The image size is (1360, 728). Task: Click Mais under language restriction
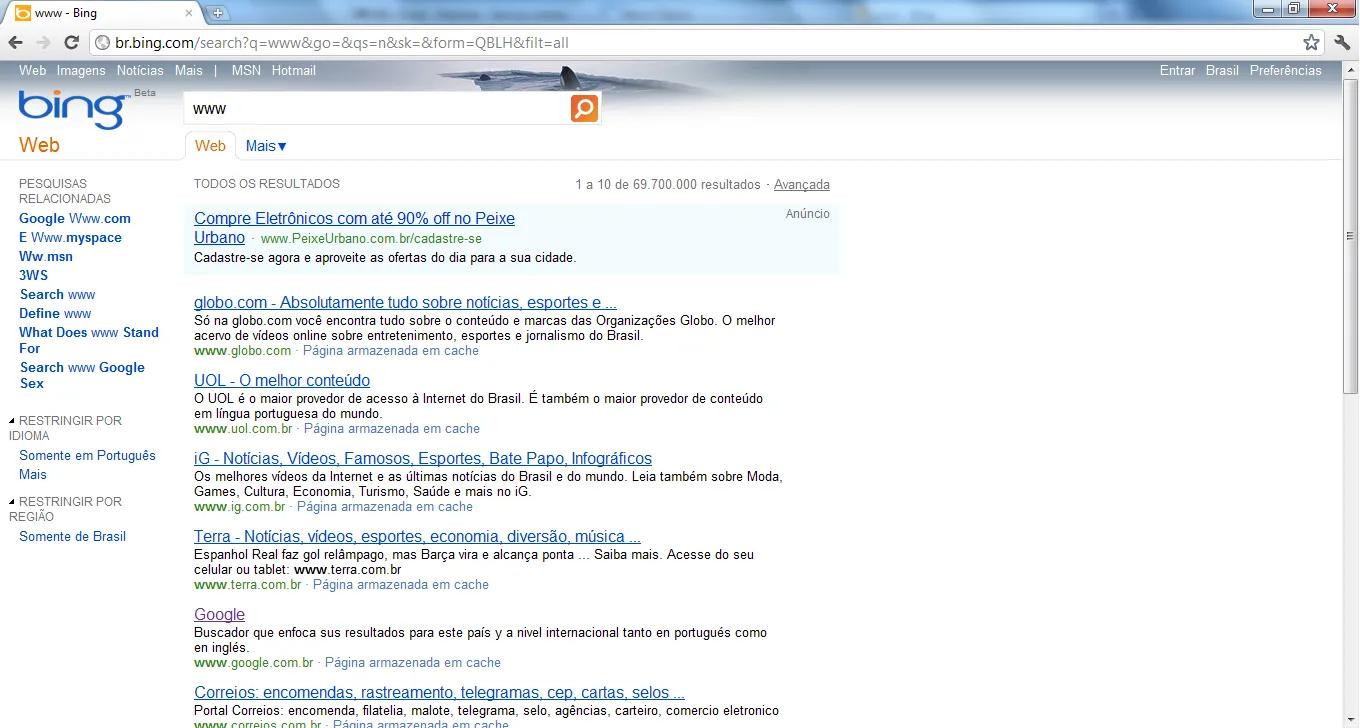coord(33,475)
